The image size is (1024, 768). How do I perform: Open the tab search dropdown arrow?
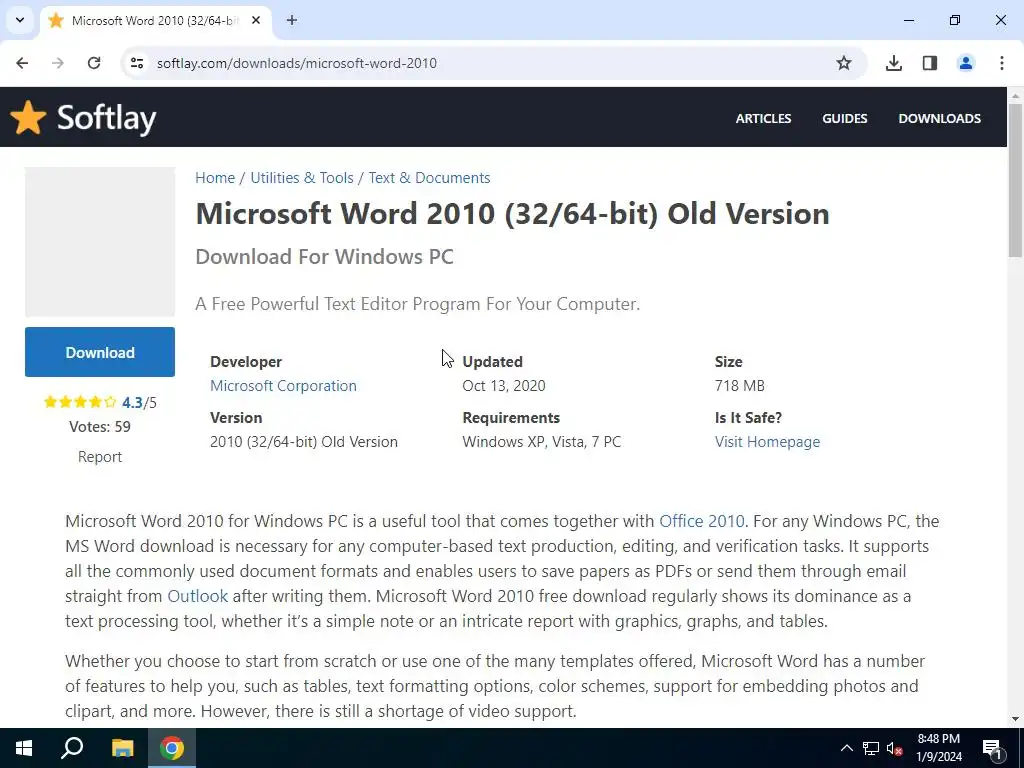[20, 20]
